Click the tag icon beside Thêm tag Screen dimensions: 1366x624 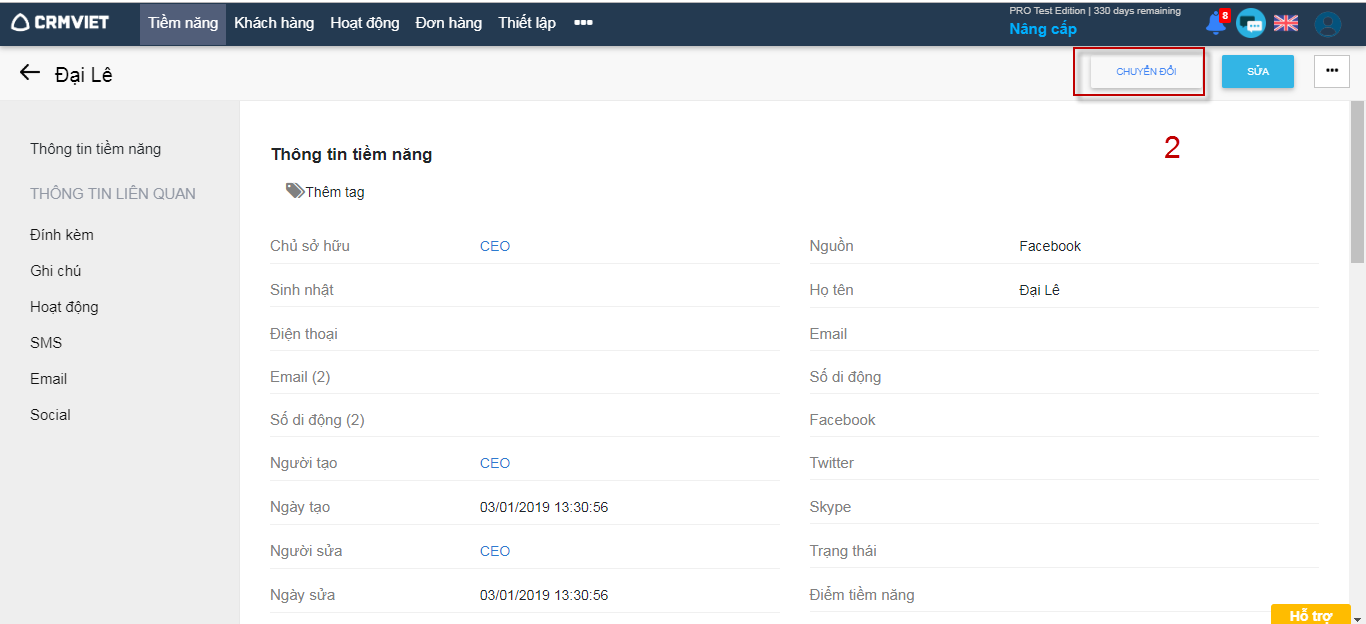pyautogui.click(x=294, y=191)
